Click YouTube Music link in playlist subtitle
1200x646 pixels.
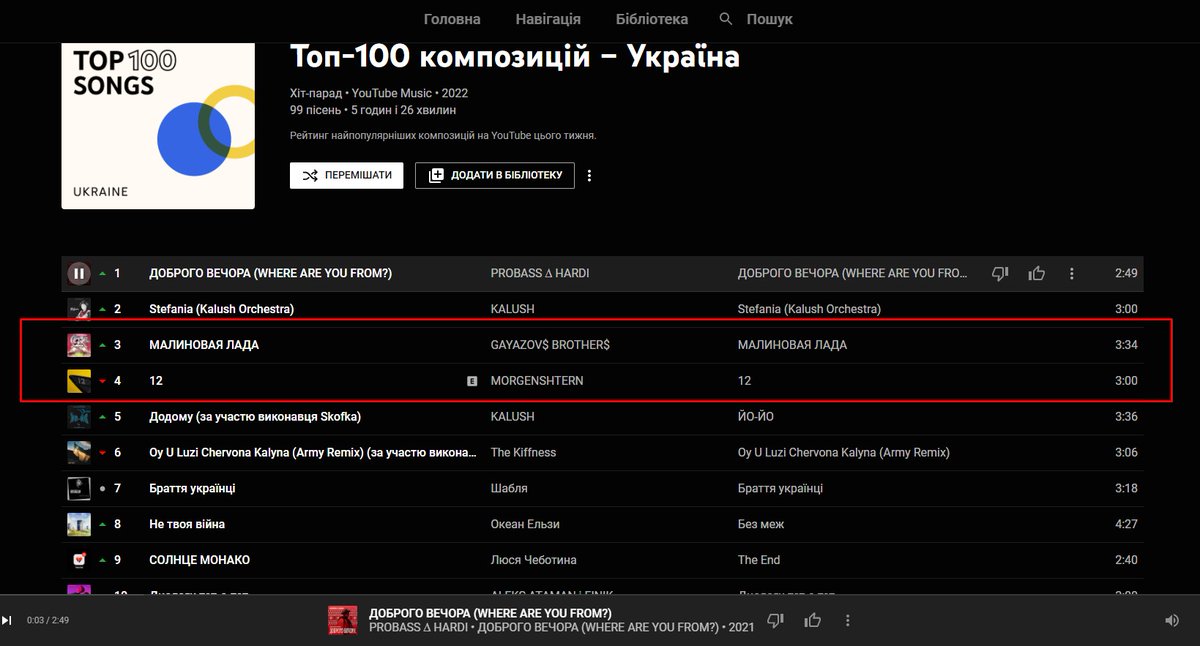click(x=393, y=93)
